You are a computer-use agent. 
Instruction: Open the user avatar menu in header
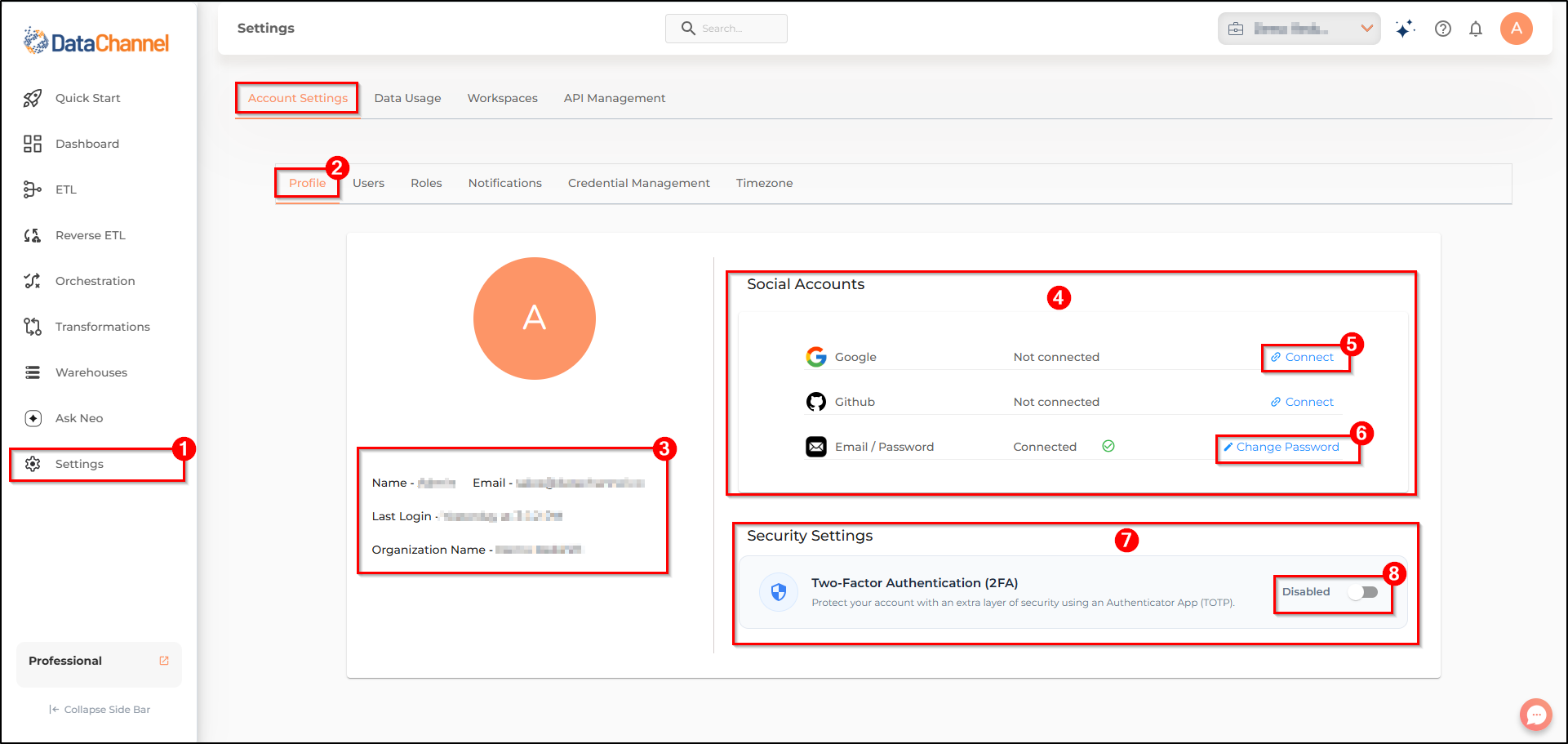(x=1517, y=29)
